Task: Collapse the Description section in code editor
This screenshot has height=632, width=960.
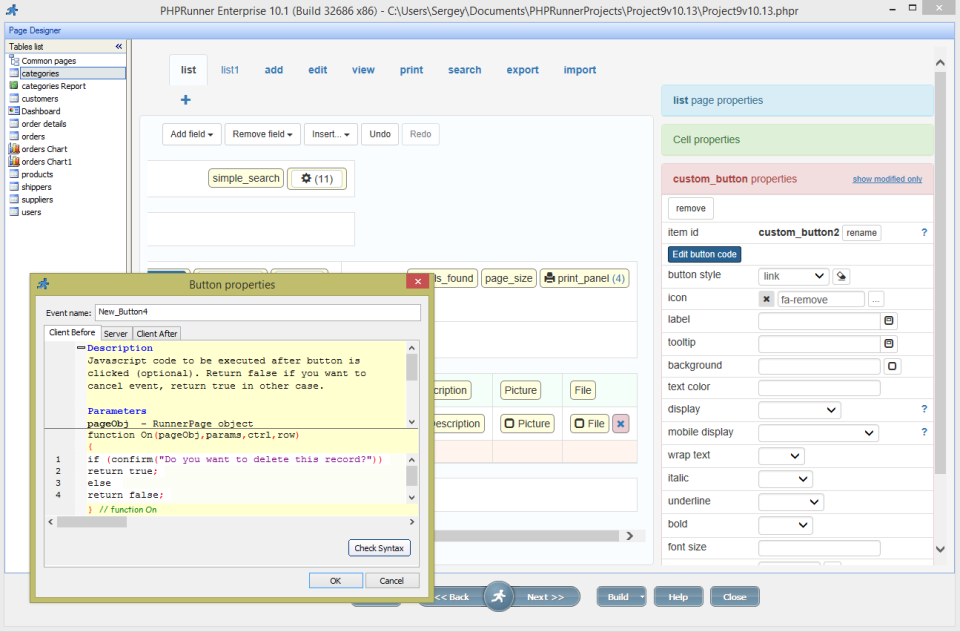Action: 80,348
